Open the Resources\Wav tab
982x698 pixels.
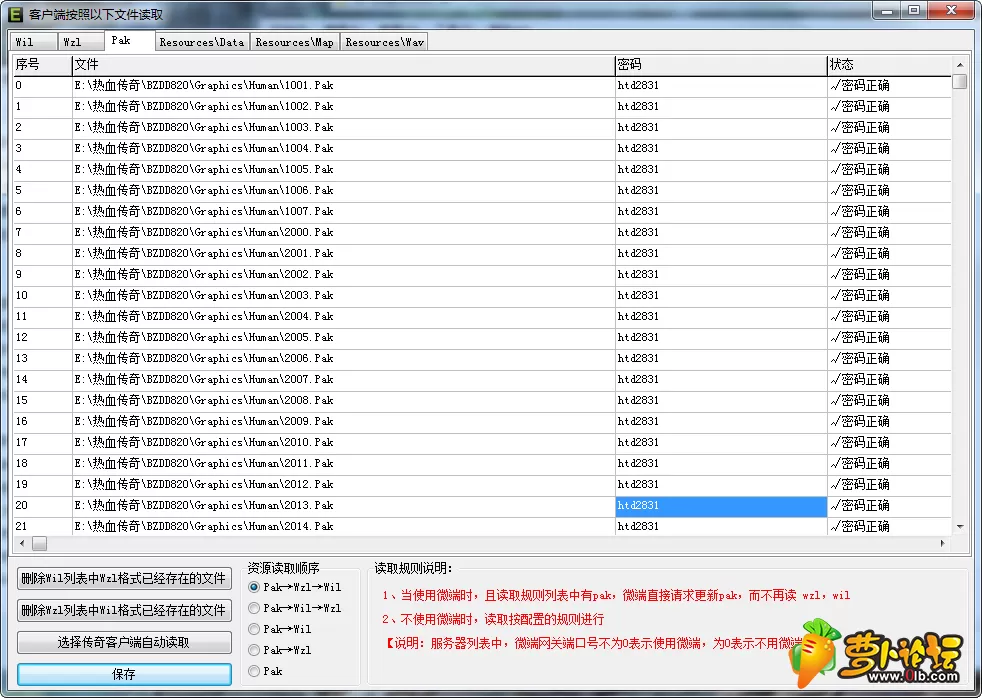384,42
